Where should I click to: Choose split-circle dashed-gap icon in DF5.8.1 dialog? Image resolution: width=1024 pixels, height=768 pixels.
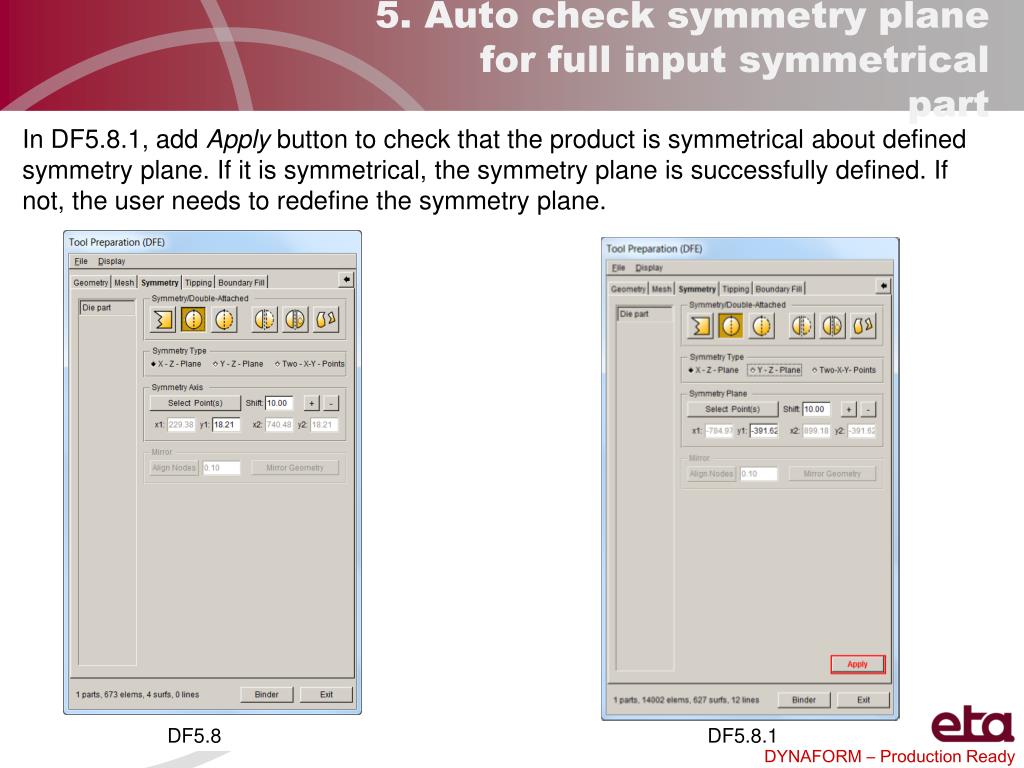pos(802,325)
